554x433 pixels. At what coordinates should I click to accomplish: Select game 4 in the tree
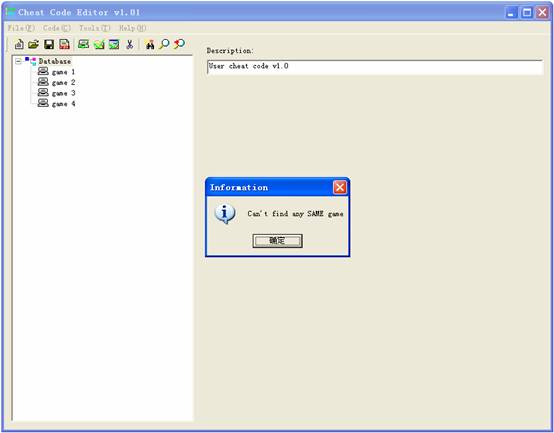click(63, 104)
